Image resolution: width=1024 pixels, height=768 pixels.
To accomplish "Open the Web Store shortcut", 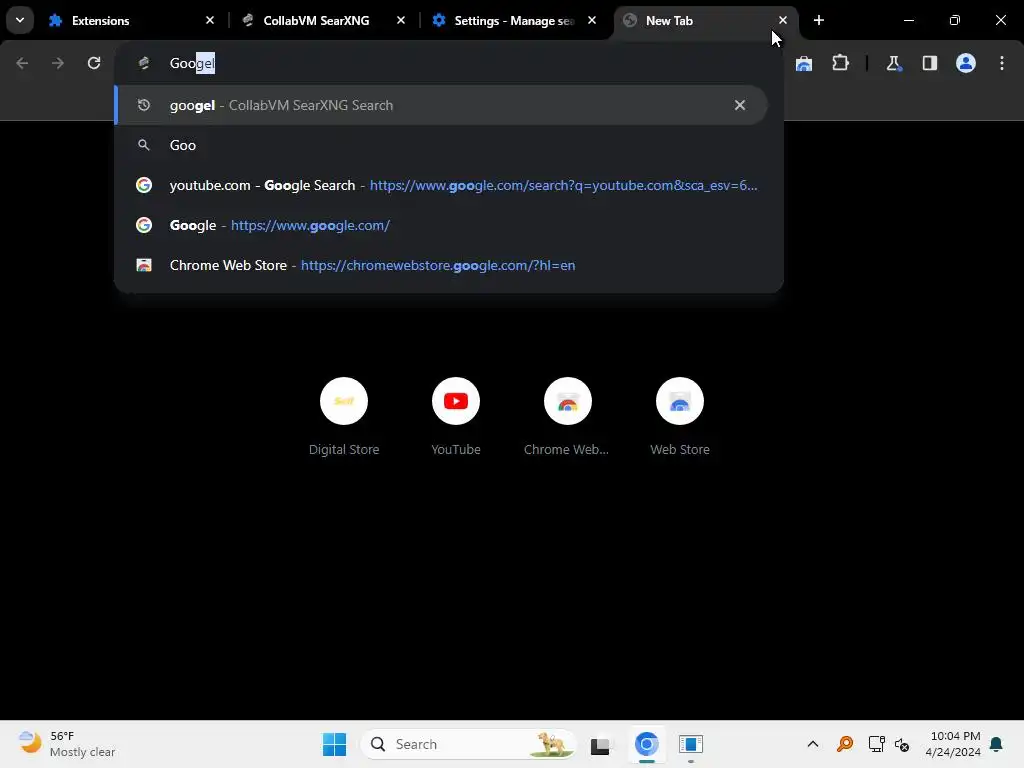I will pos(680,416).
